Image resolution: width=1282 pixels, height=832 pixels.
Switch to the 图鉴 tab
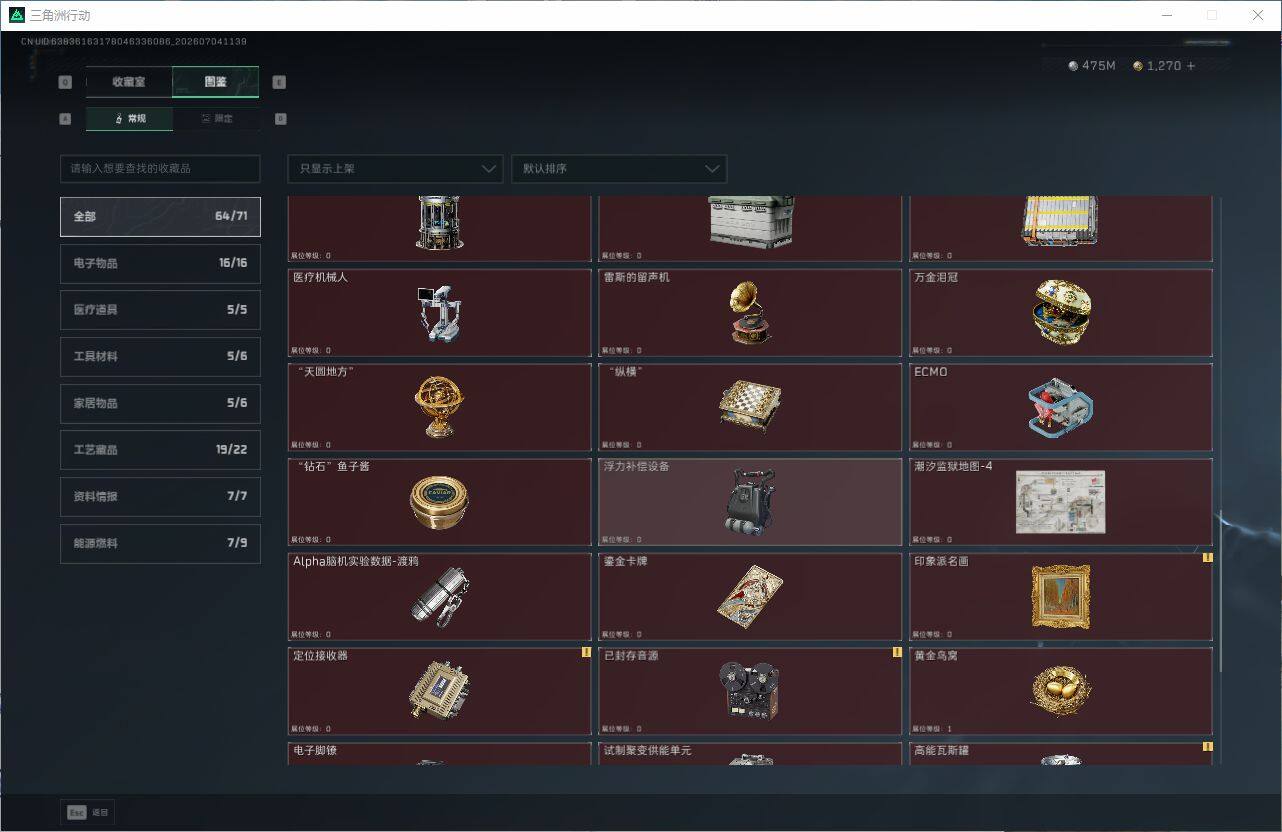216,82
